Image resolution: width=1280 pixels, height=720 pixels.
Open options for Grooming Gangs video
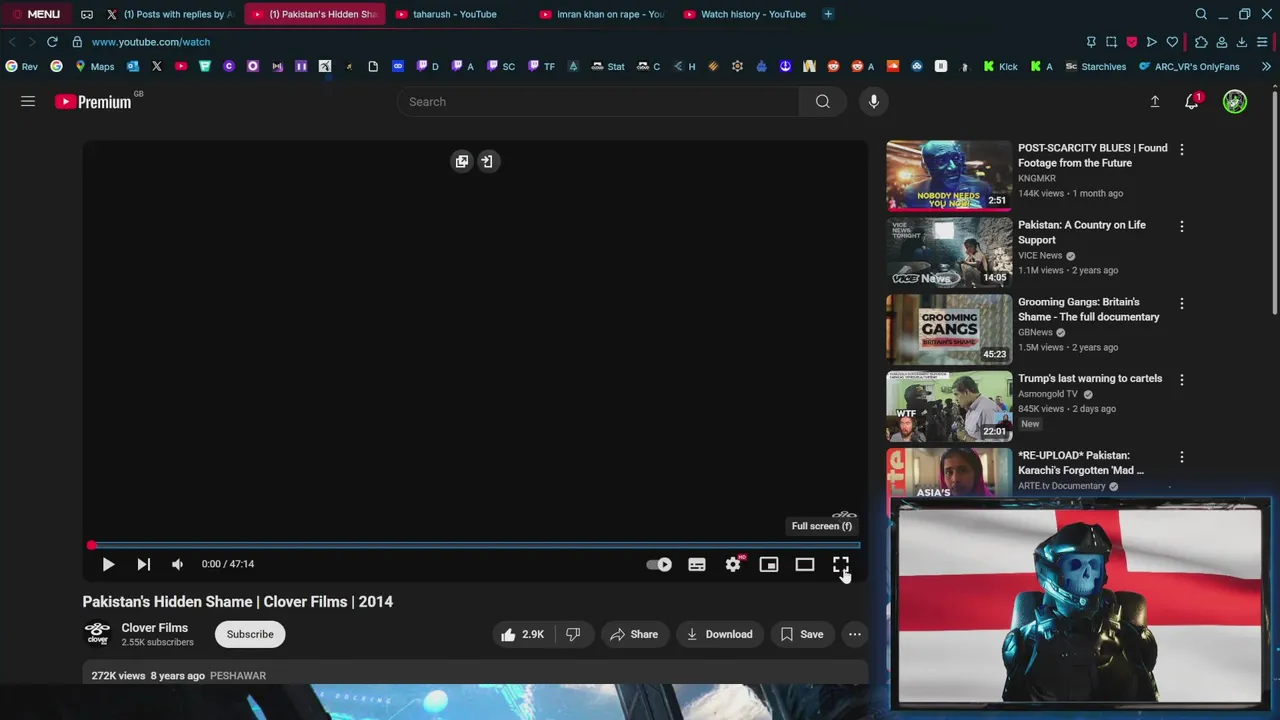coord(1182,303)
